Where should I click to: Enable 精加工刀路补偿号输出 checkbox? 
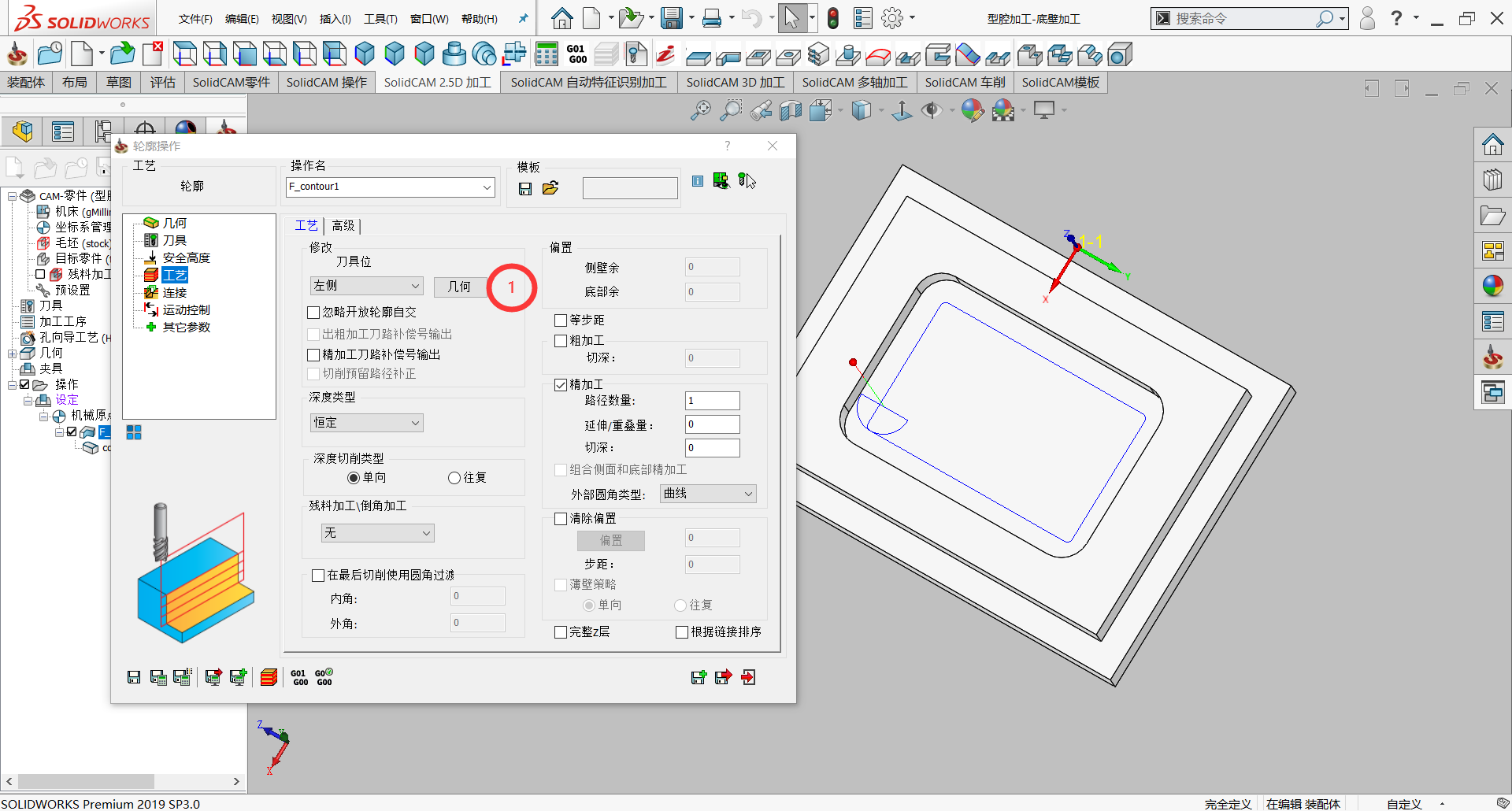click(x=313, y=355)
